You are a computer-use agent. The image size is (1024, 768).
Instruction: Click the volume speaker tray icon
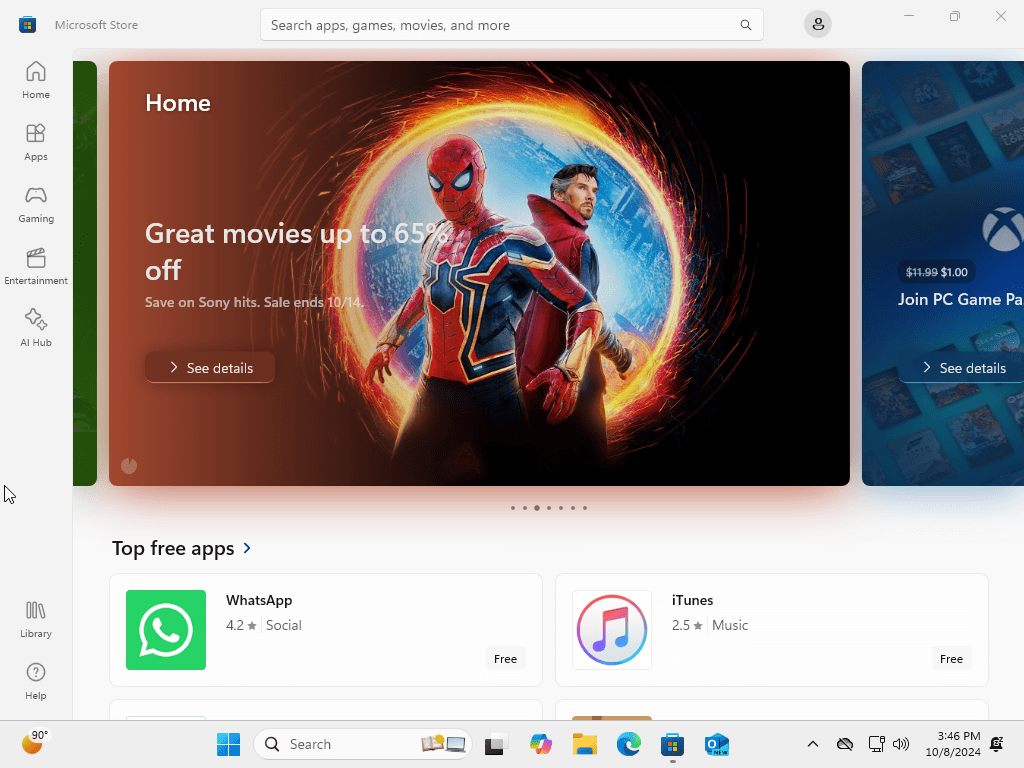click(x=901, y=744)
